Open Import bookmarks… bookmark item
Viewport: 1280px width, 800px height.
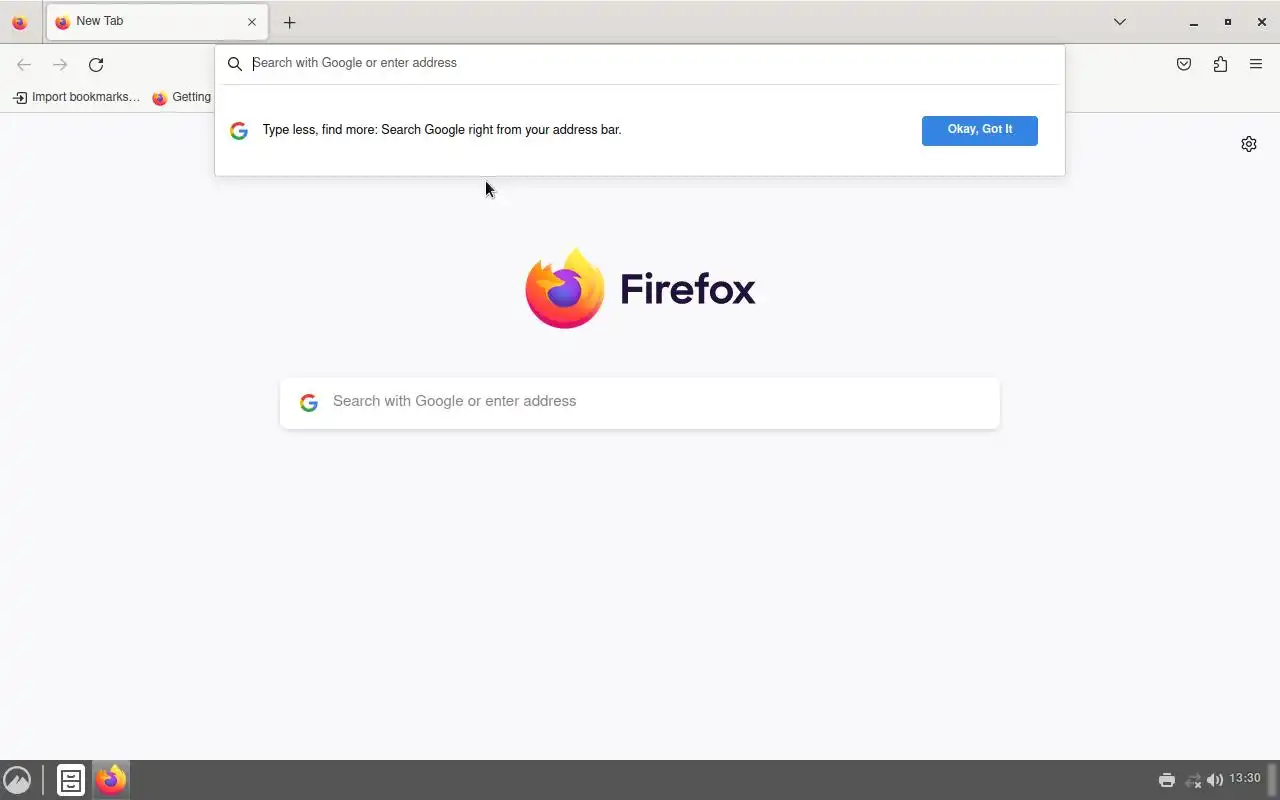tap(76, 97)
